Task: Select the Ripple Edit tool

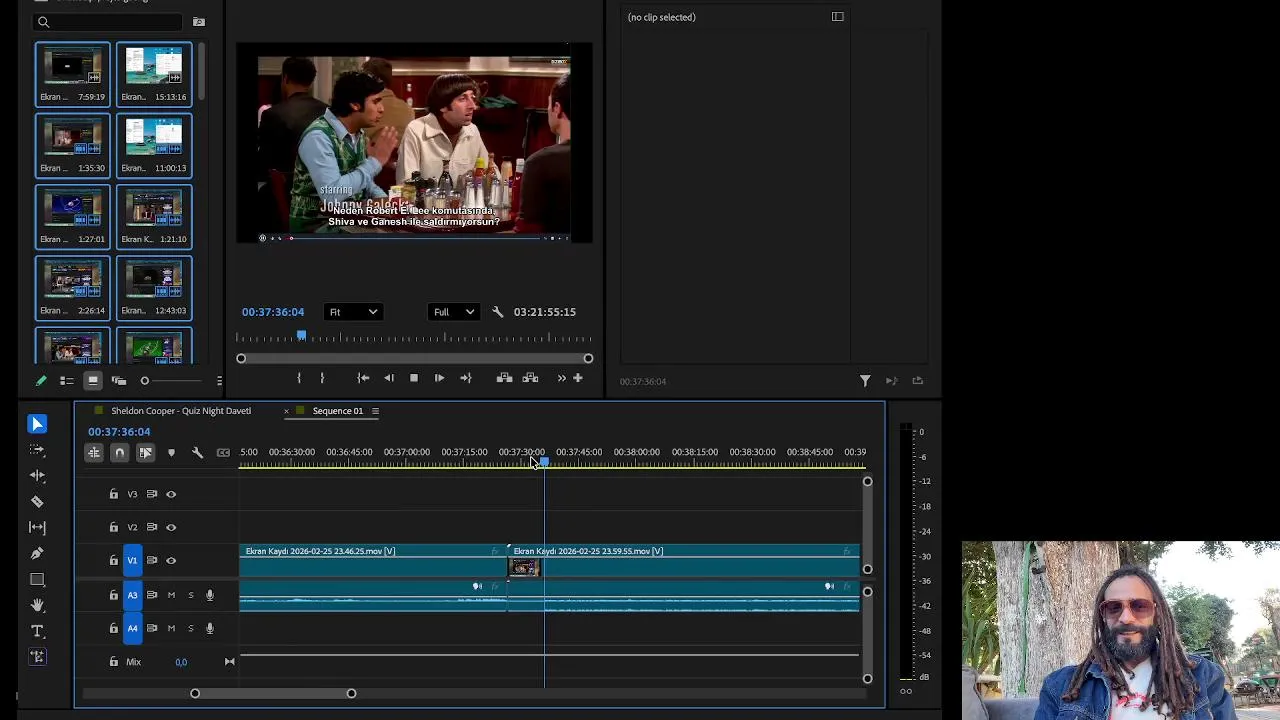Action: coord(37,476)
